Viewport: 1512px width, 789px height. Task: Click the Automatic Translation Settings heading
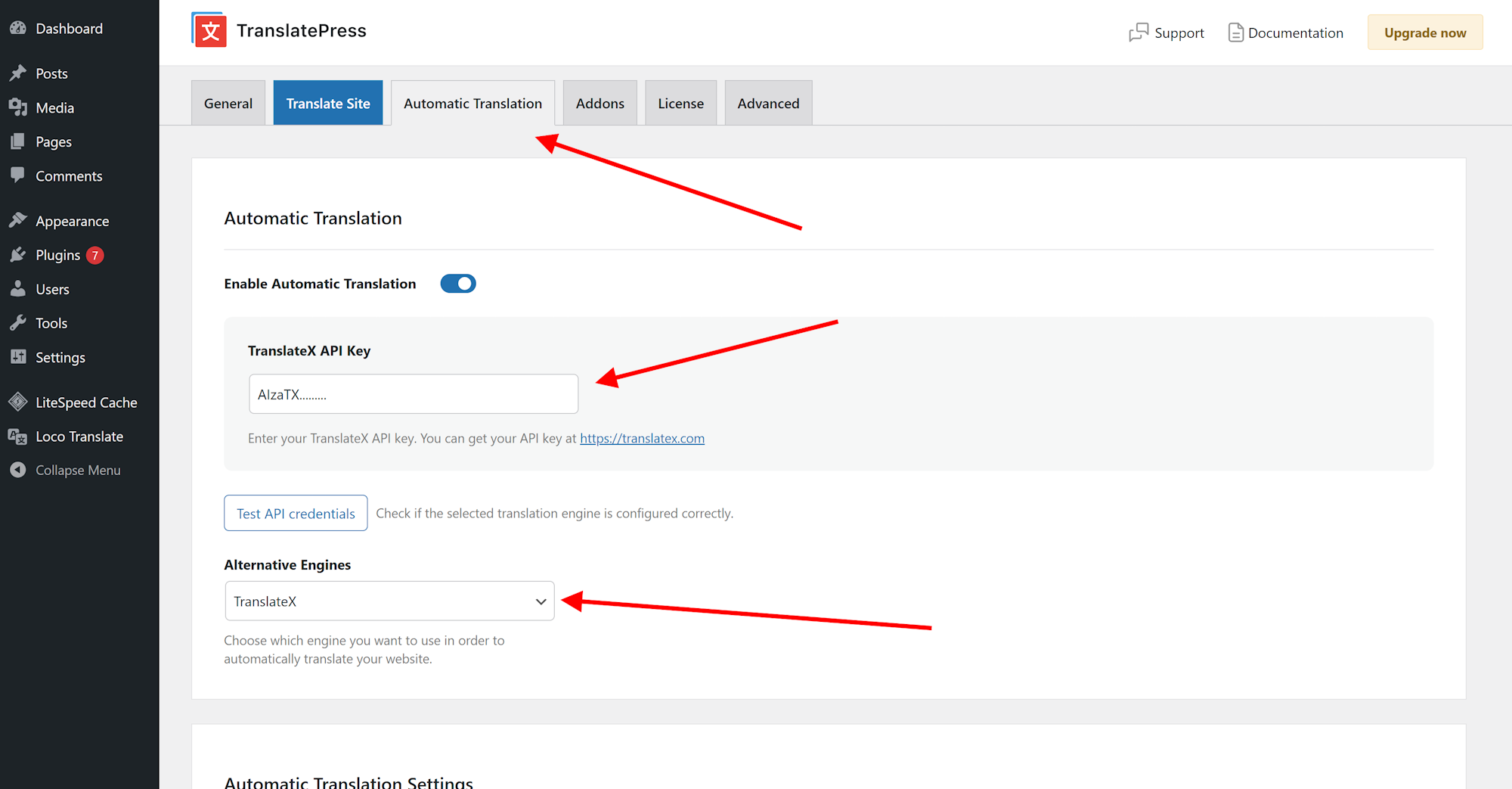[x=349, y=781]
